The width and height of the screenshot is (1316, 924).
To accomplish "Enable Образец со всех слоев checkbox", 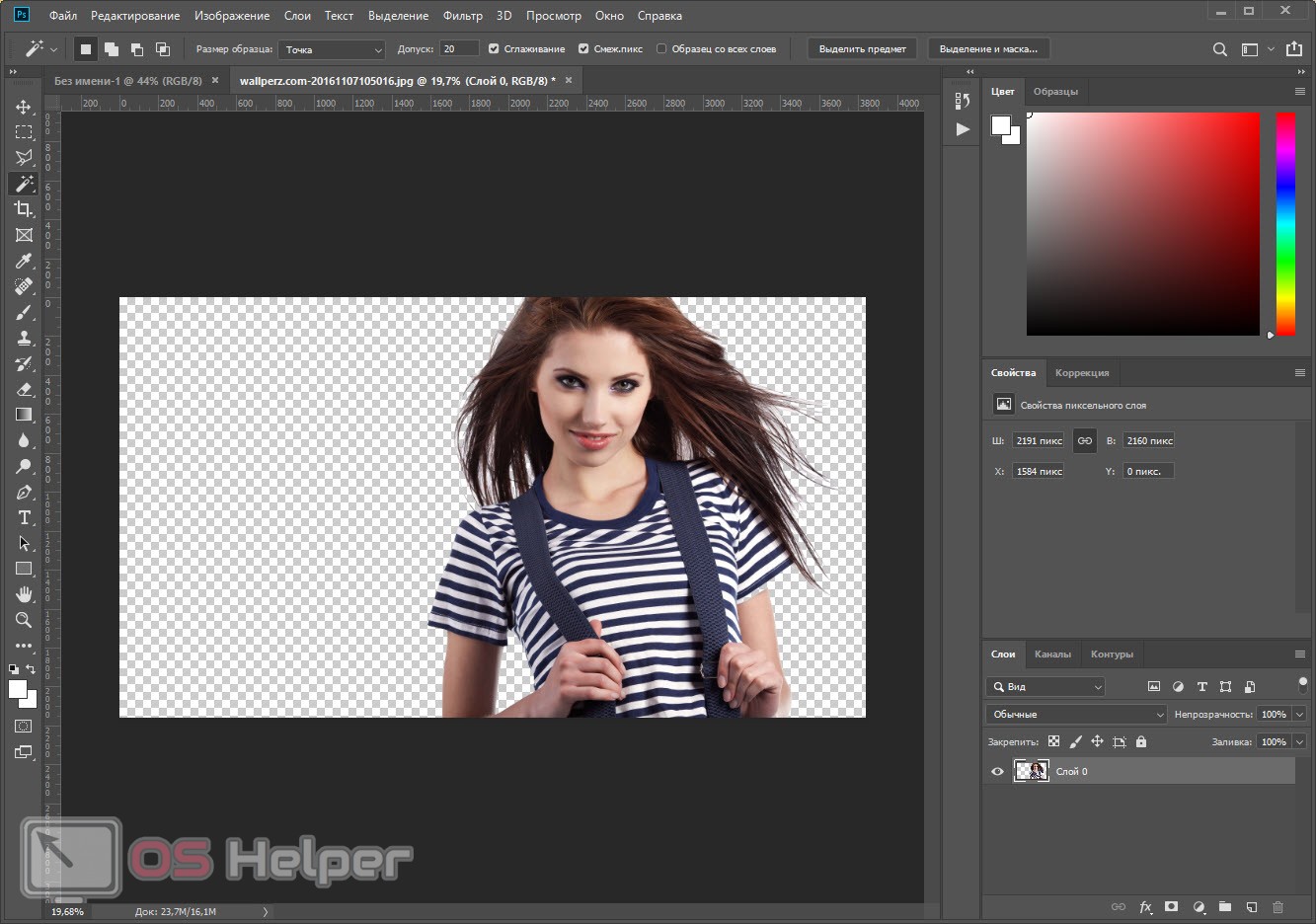I will (x=661, y=48).
